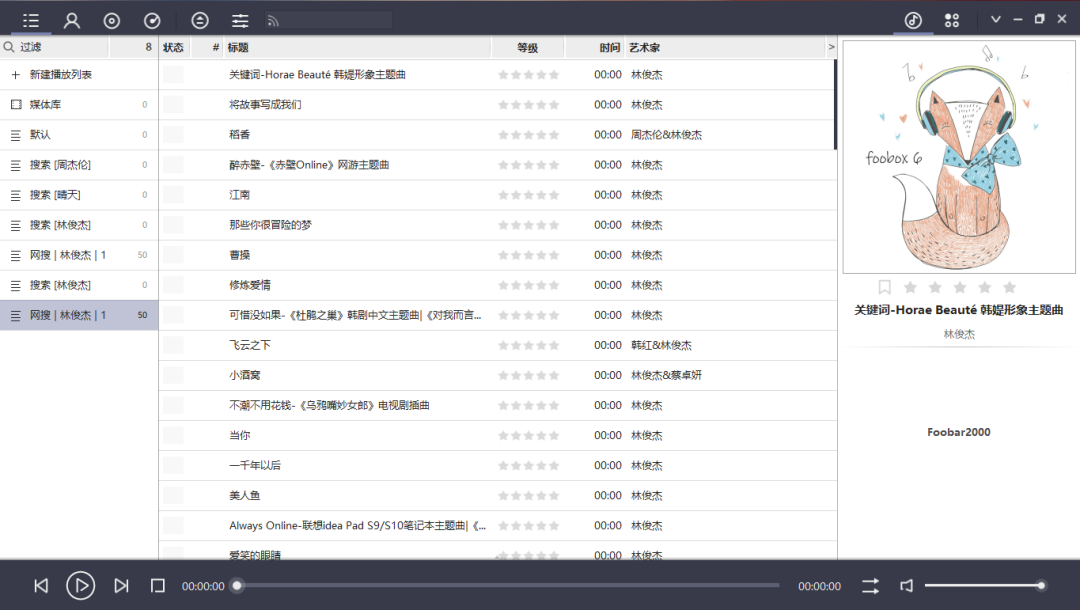Expand the chevron dropdown near window controls
The width and height of the screenshot is (1080, 610).
(x=996, y=19)
